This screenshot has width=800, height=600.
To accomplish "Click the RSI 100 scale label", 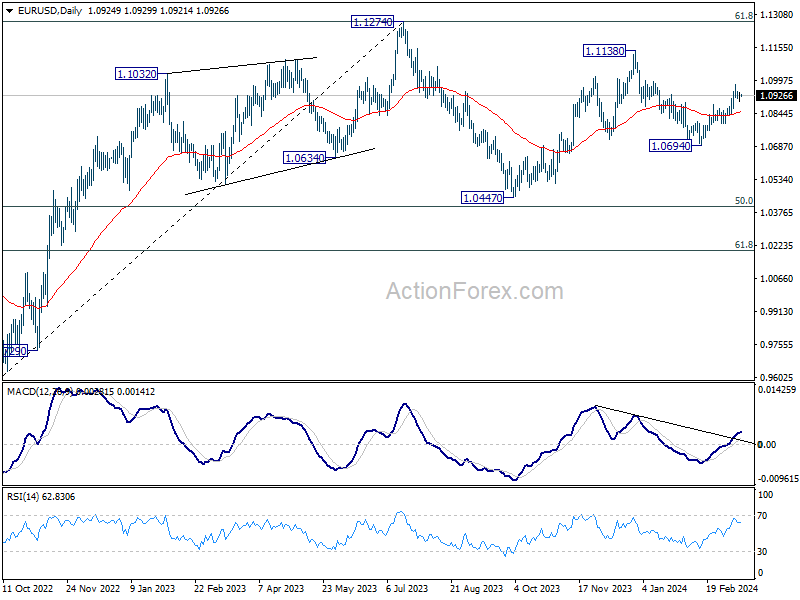I will pyautogui.click(x=765, y=495).
